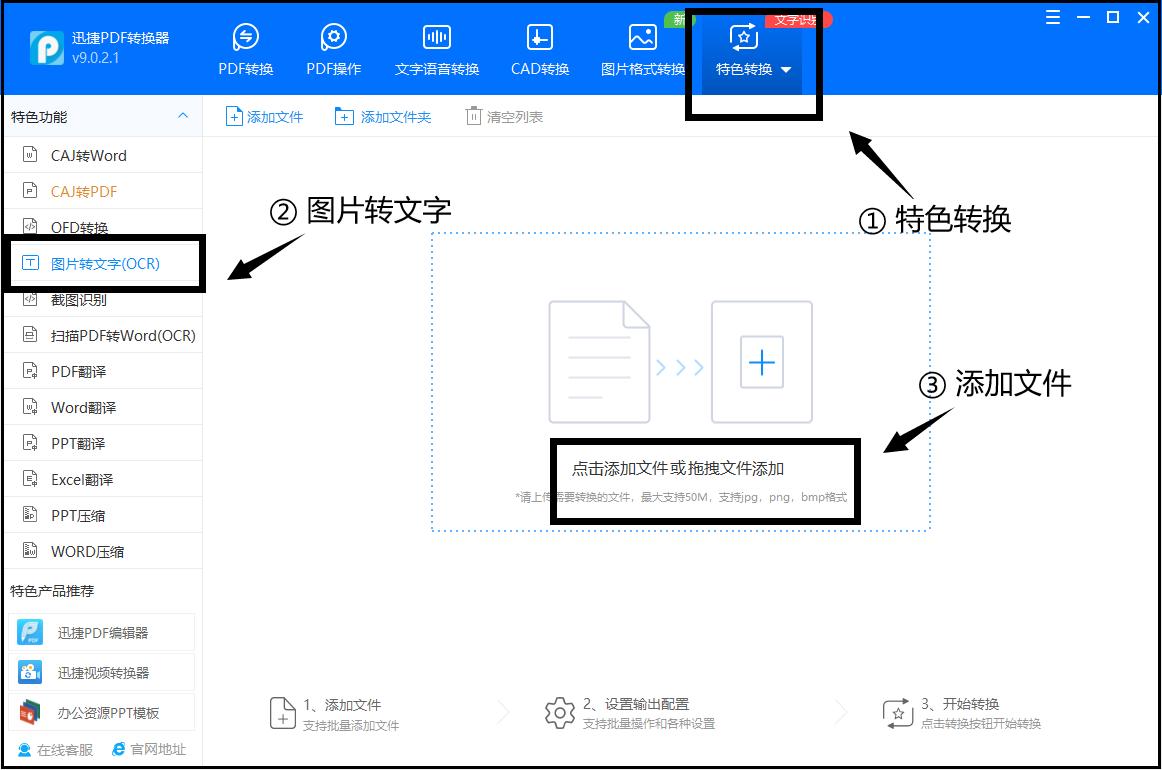Open the 扫描PDF转Word(OCR) feature

pos(117,335)
